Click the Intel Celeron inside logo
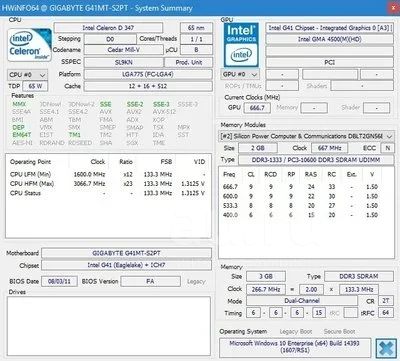This screenshot has width=400, height=361. pyautogui.click(x=30, y=45)
